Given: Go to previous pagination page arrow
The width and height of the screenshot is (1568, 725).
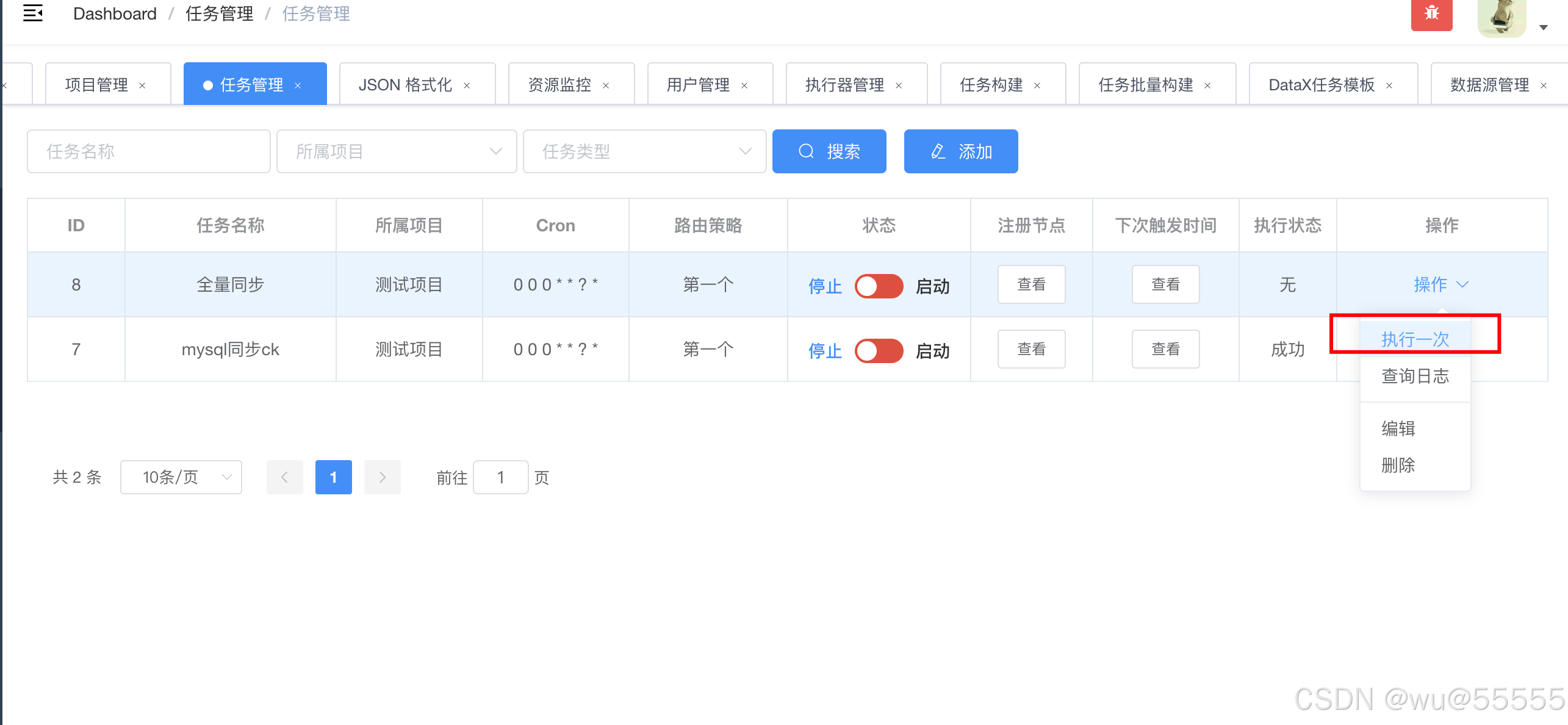Looking at the screenshot, I should click(284, 477).
